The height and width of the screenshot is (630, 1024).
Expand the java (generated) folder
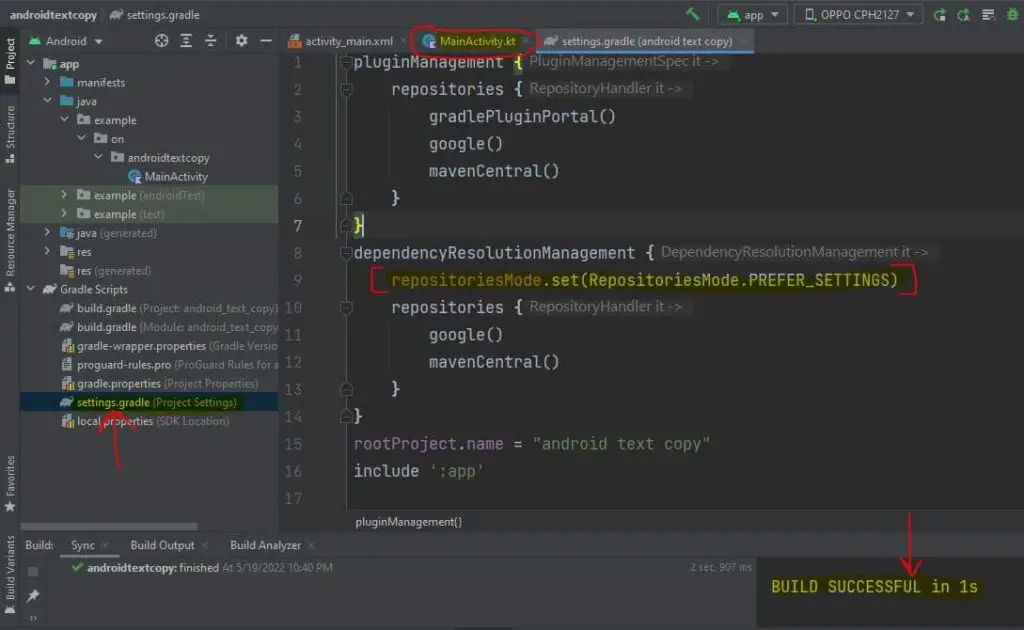pos(47,232)
